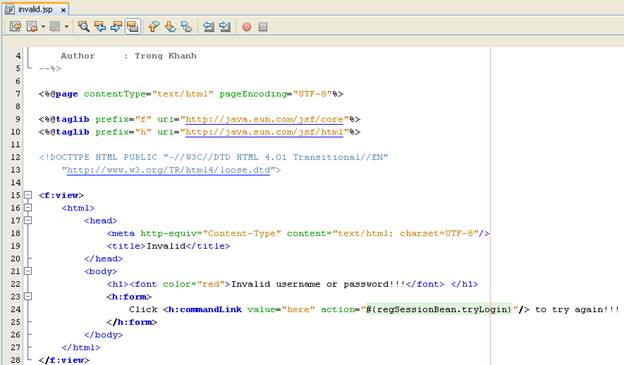The image size is (624, 365).
Task: Click the title text "Invalid"
Action: pos(166,246)
